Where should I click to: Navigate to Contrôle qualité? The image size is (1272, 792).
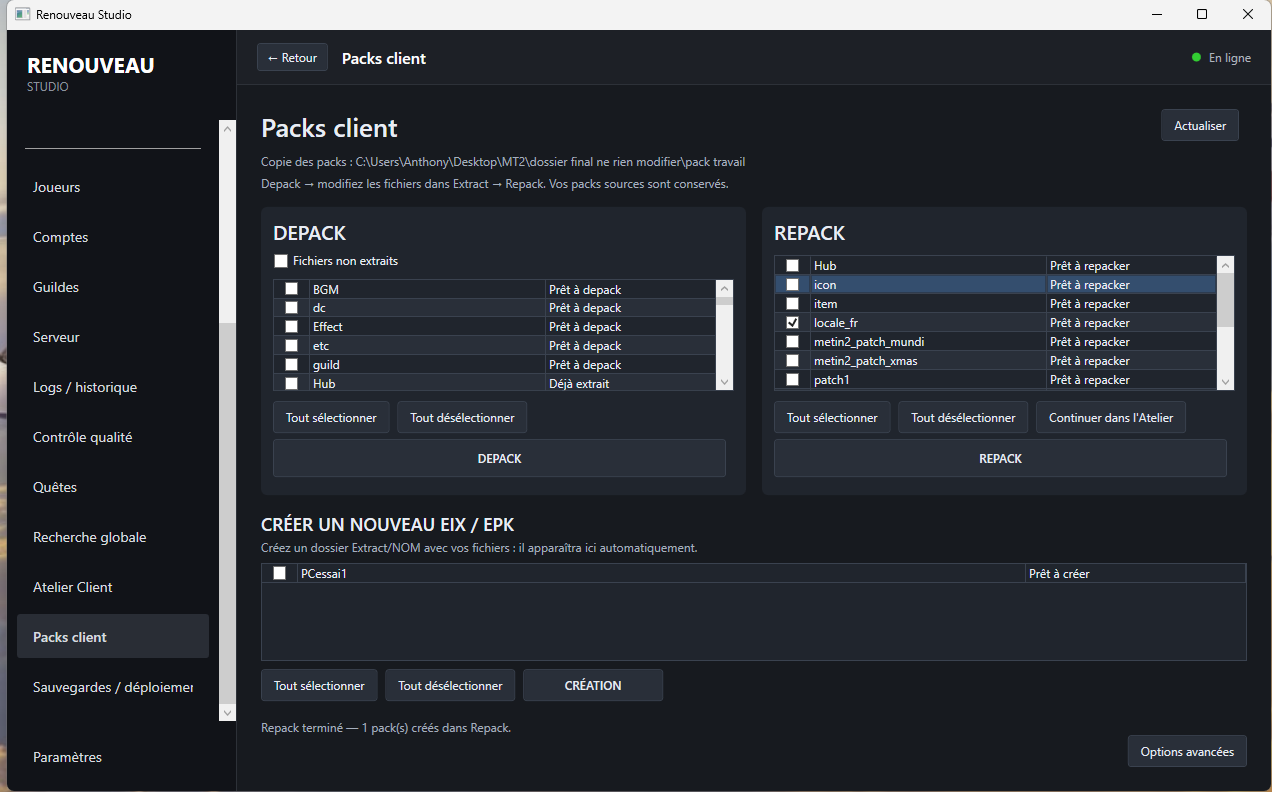pyautogui.click(x=113, y=437)
